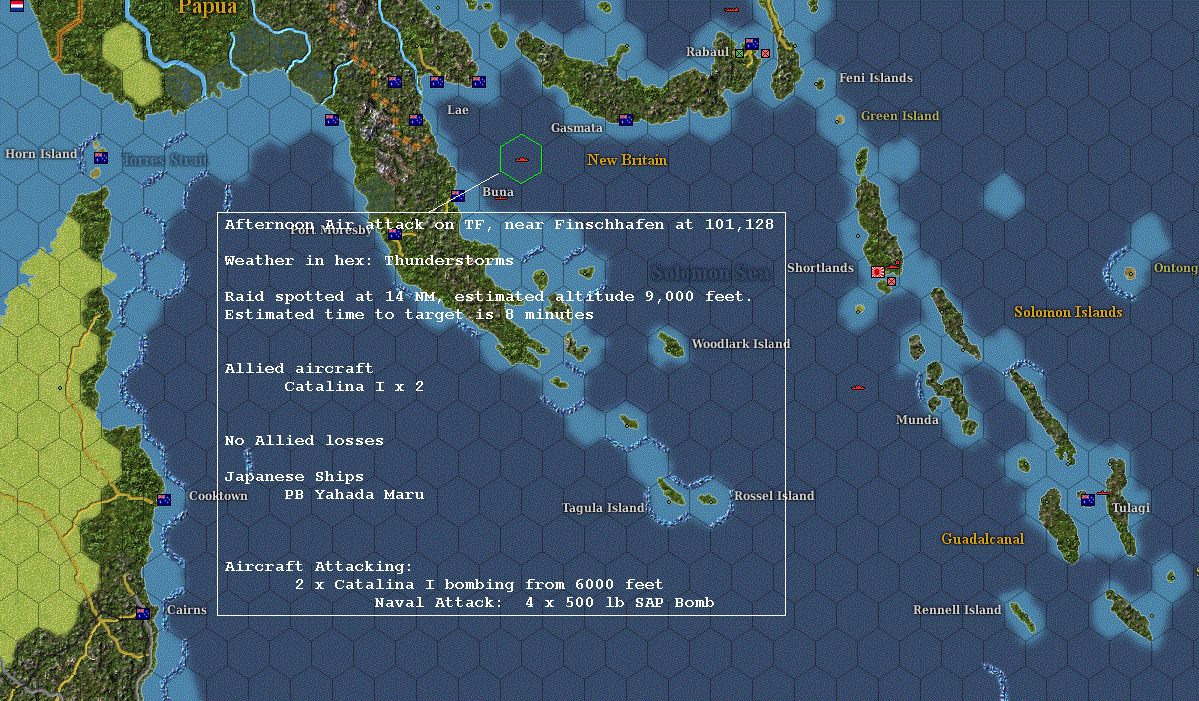Screen dimensions: 1199x701
Task: Select the Japanese ship inside the green hex
Action: click(522, 159)
